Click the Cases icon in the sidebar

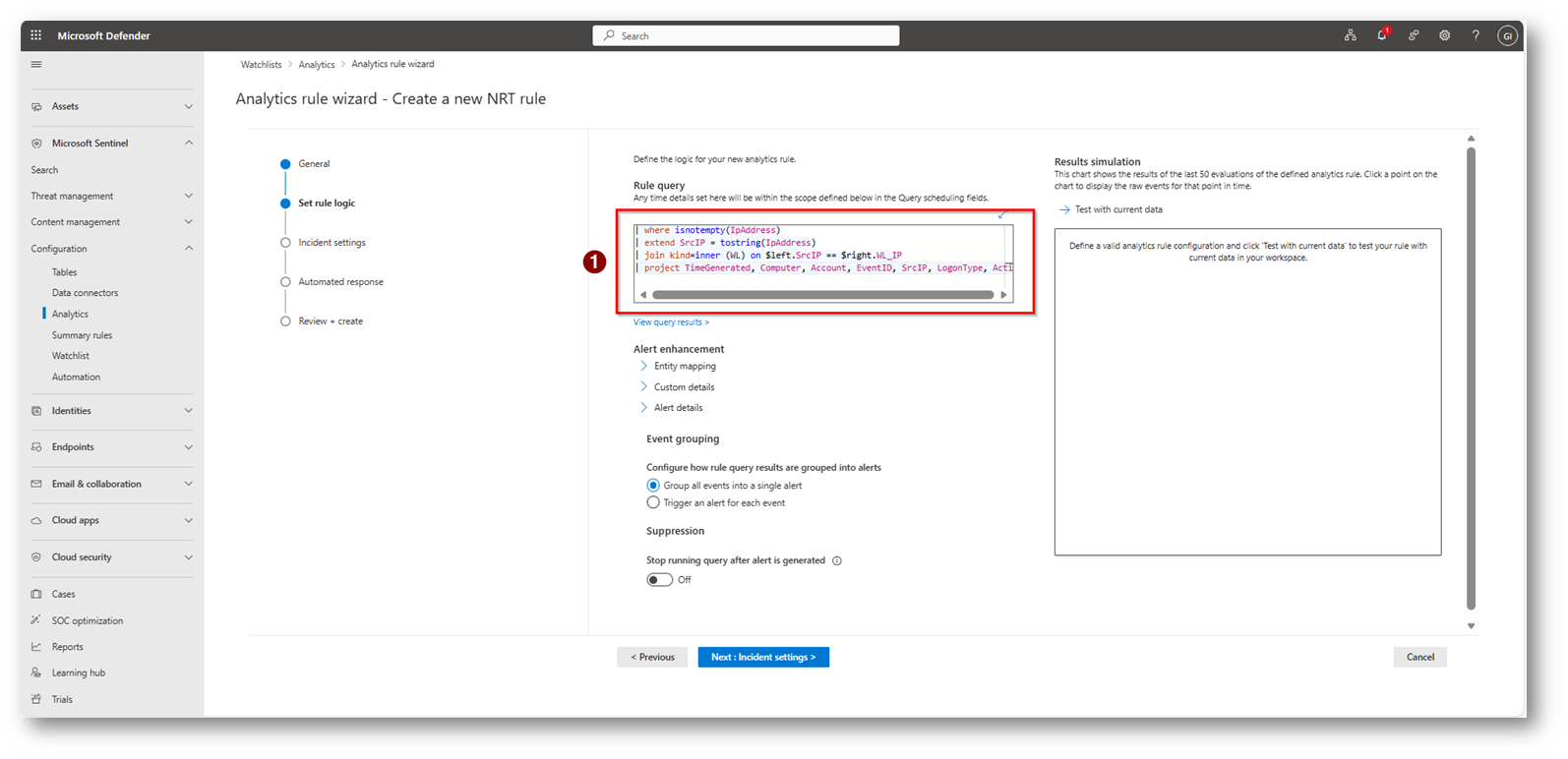(36, 594)
